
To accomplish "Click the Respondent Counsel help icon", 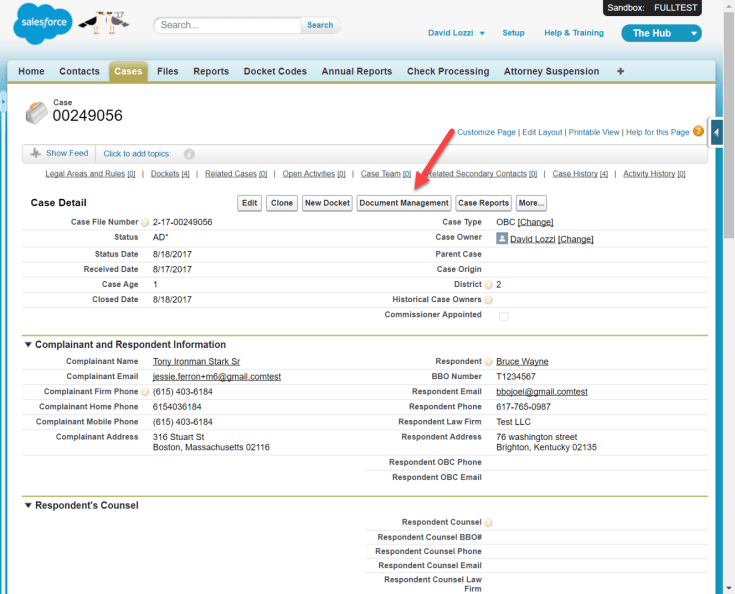I will pos(488,522).
